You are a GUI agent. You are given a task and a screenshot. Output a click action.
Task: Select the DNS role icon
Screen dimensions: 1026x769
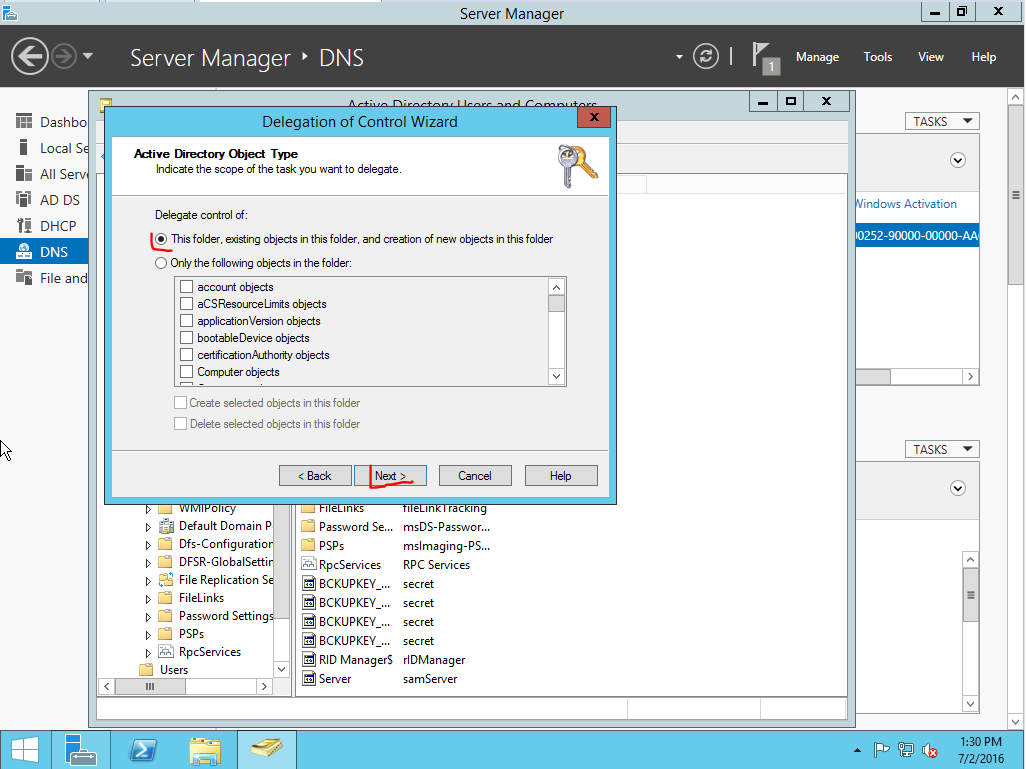[x=24, y=252]
